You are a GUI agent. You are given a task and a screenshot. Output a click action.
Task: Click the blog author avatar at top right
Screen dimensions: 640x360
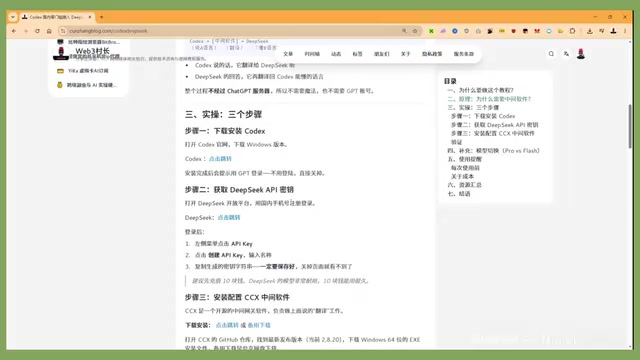tap(581, 54)
